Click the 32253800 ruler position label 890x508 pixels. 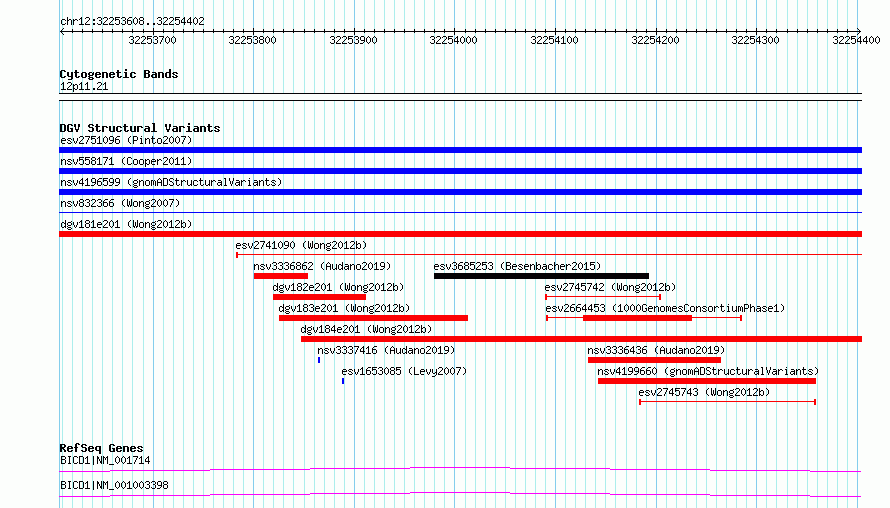[252, 40]
